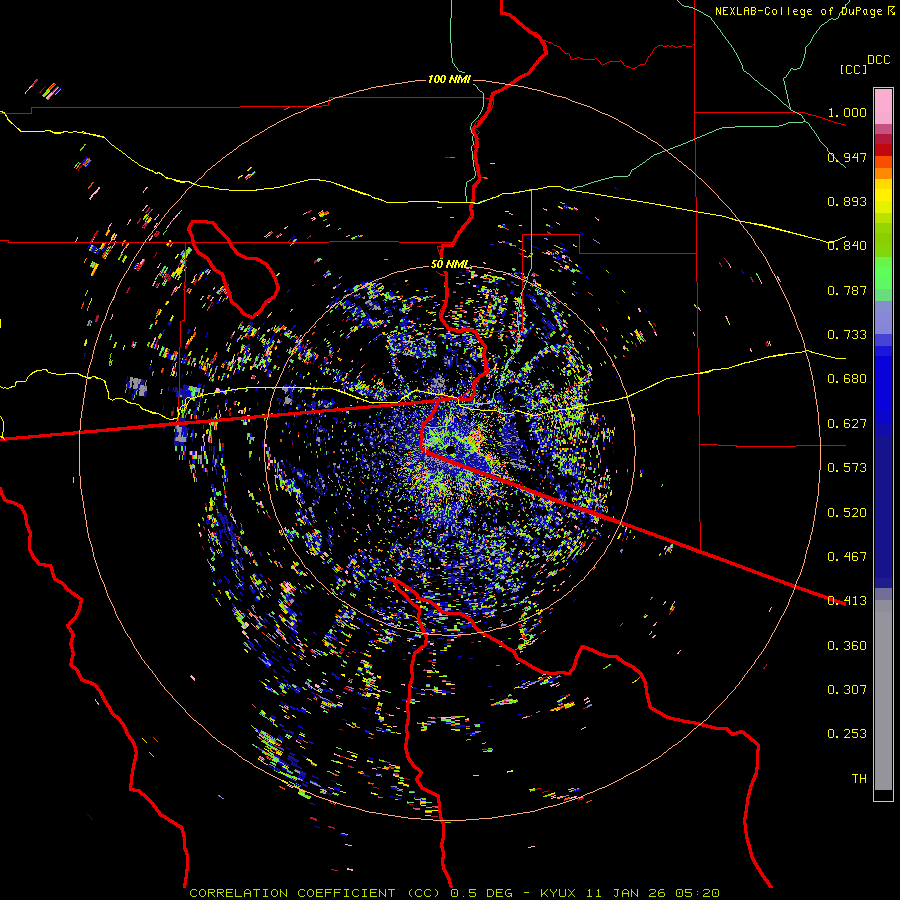Image resolution: width=900 pixels, height=900 pixels.
Task: Select the 0.840 scale value
Action: coord(847,246)
